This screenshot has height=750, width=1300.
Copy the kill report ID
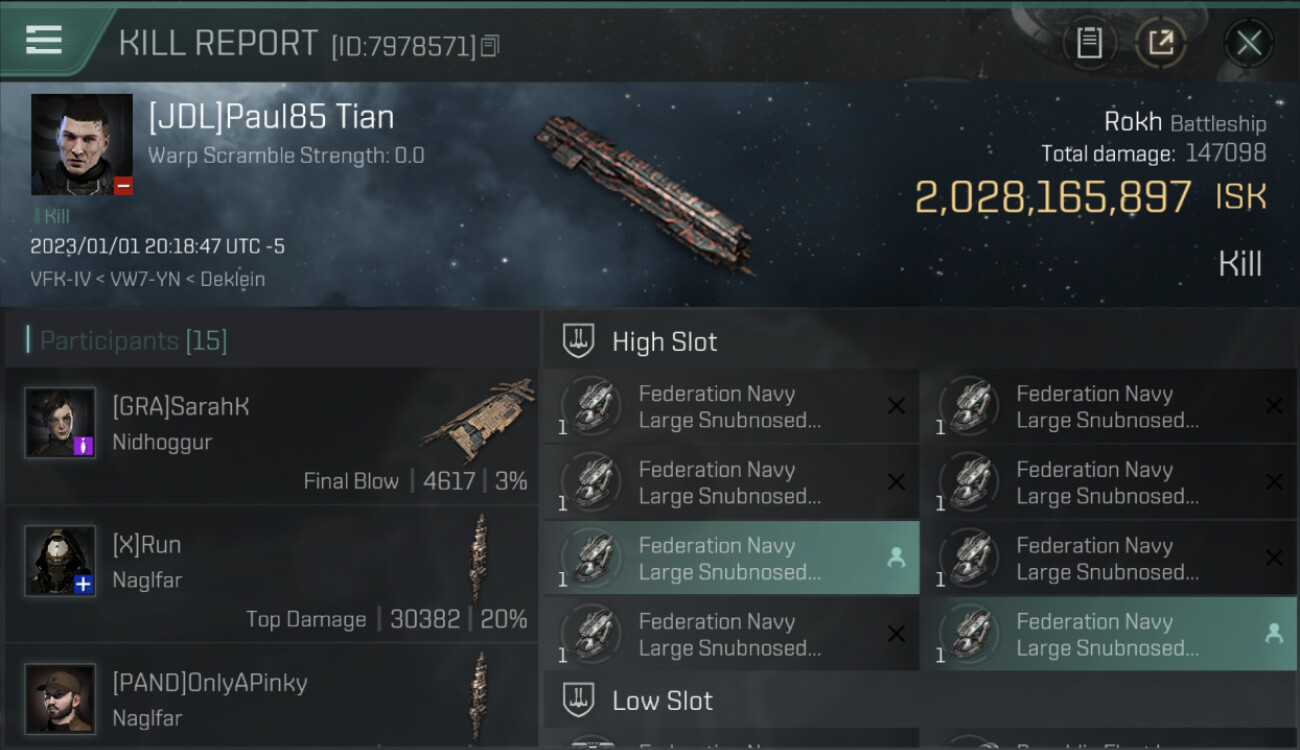(490, 46)
